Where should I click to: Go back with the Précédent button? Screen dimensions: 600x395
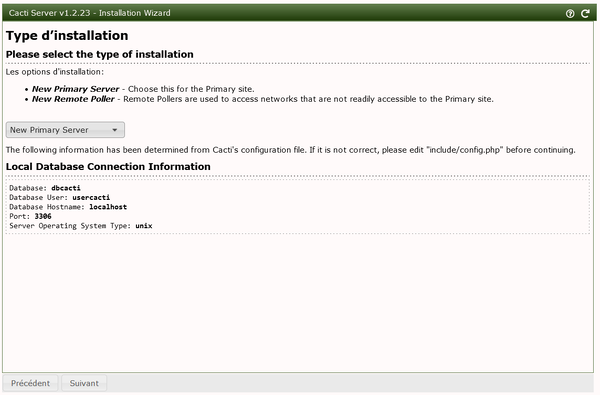[x=30, y=383]
